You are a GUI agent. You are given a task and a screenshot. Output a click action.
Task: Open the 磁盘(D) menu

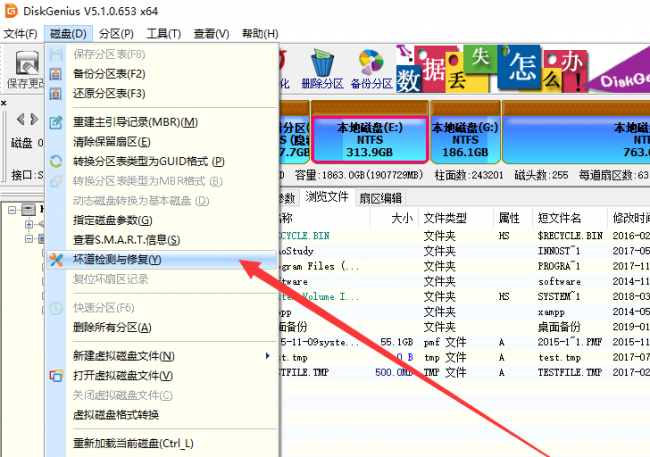pyautogui.click(x=68, y=34)
